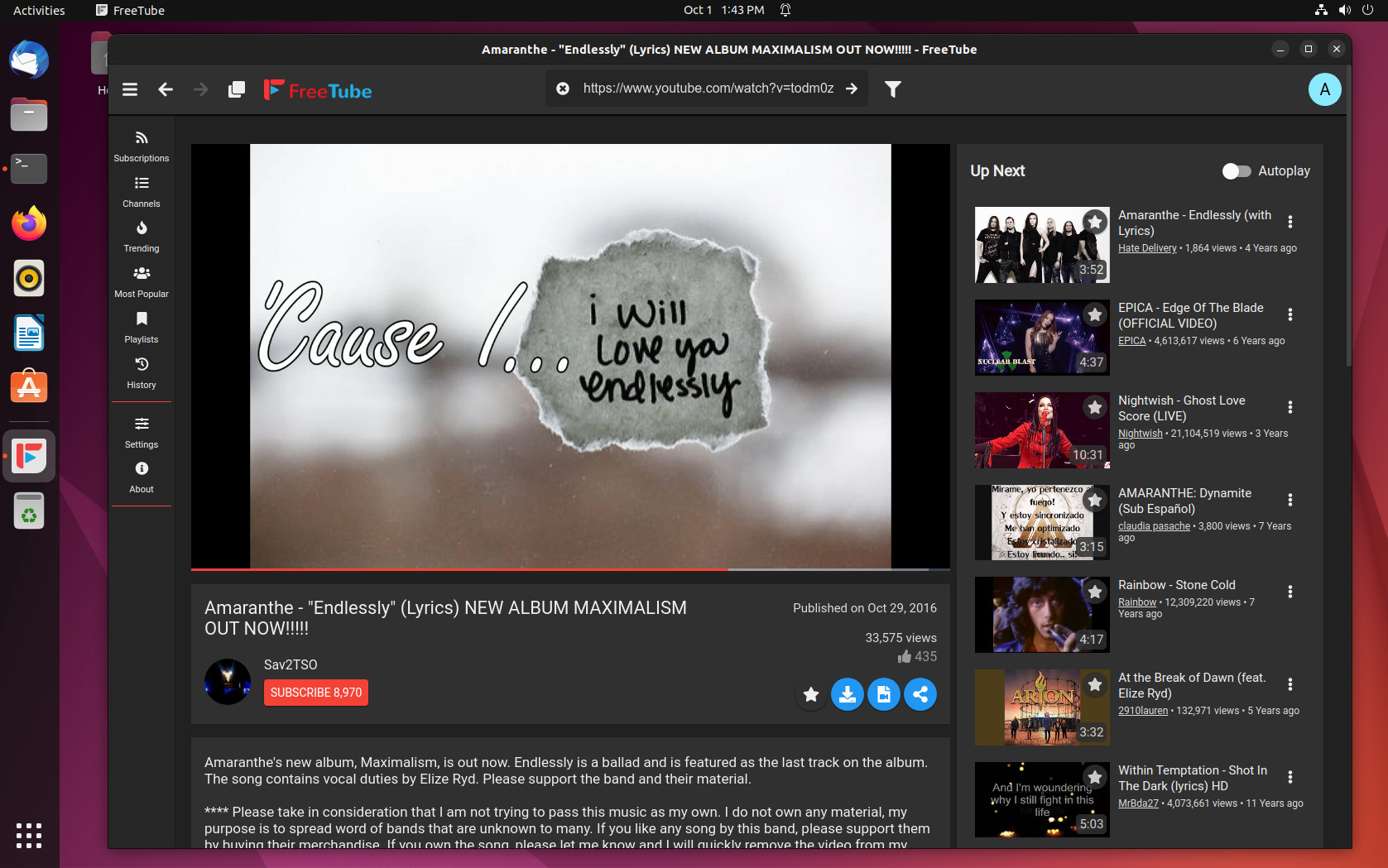Open options menu for AMARANTHE Dynamite
The image size is (1388, 868).
click(1290, 500)
